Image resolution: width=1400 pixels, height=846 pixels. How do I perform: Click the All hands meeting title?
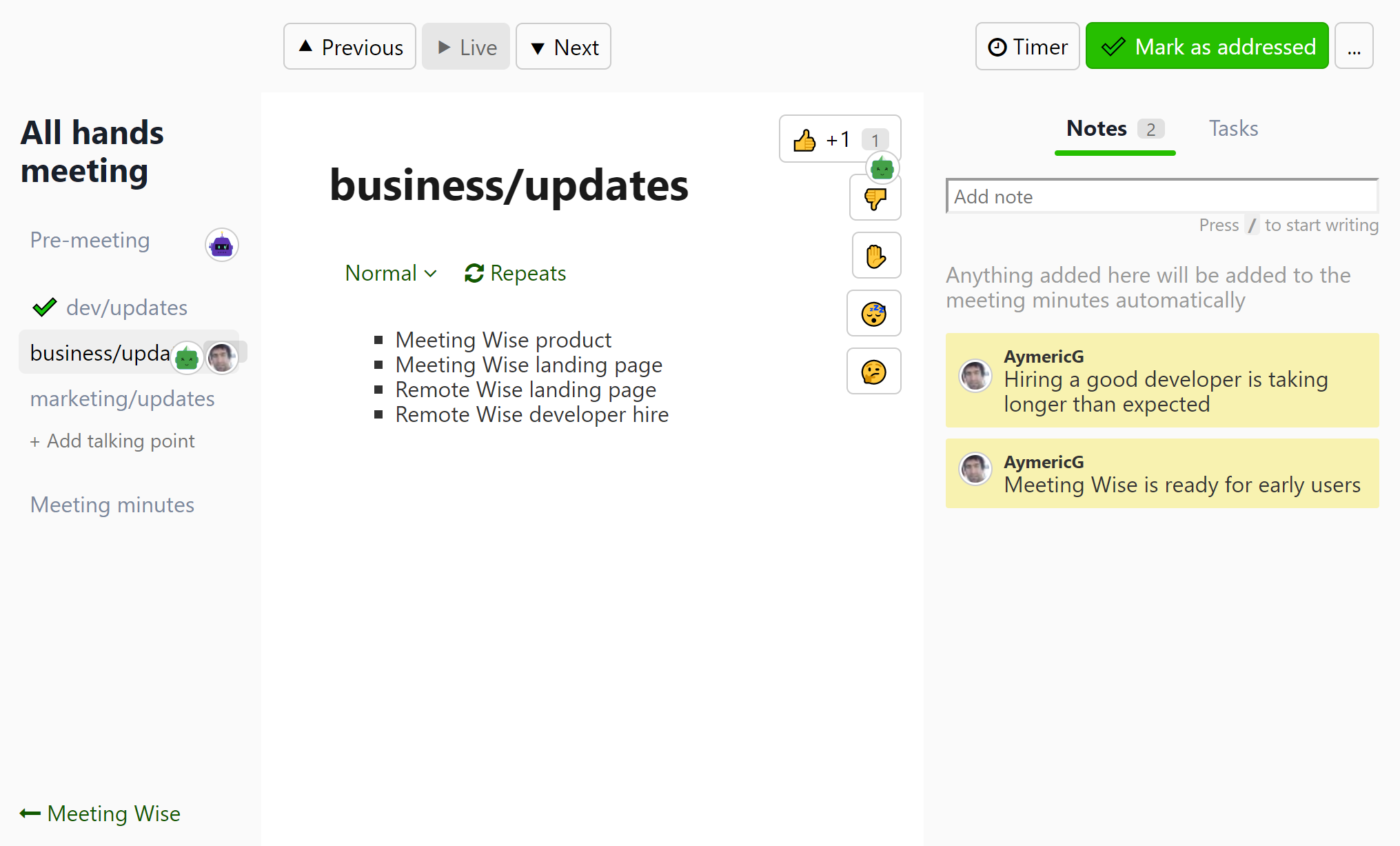point(92,152)
